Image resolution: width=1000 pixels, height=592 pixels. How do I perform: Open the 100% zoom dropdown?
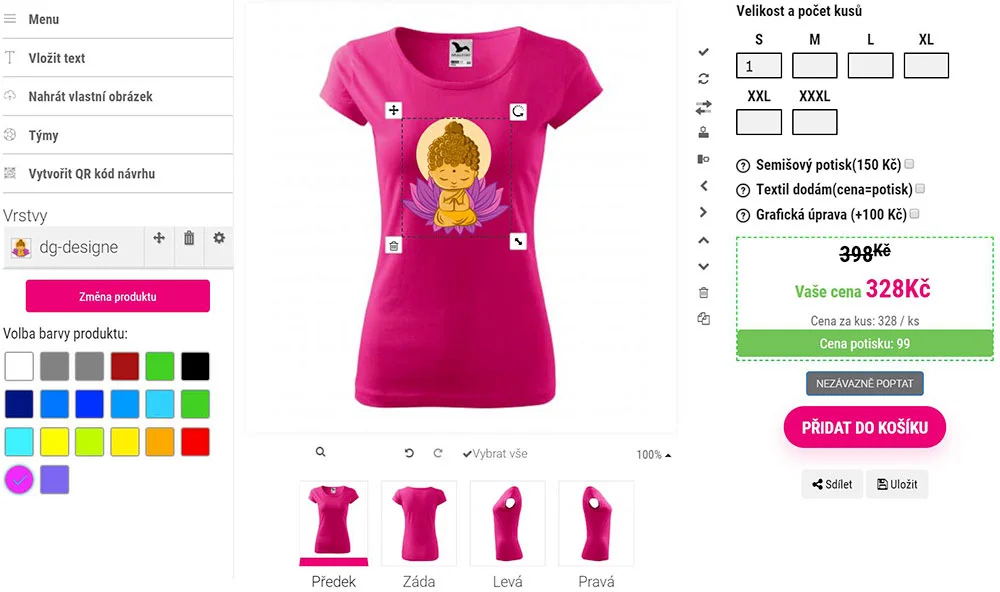click(x=654, y=454)
